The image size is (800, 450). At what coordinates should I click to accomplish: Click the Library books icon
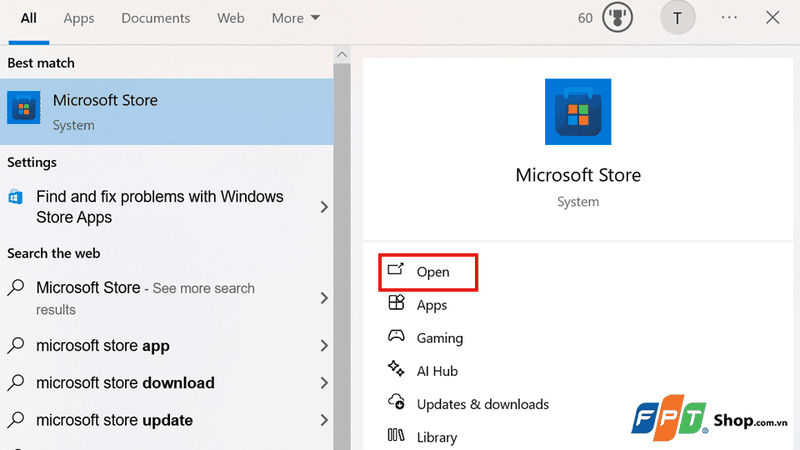pos(396,435)
